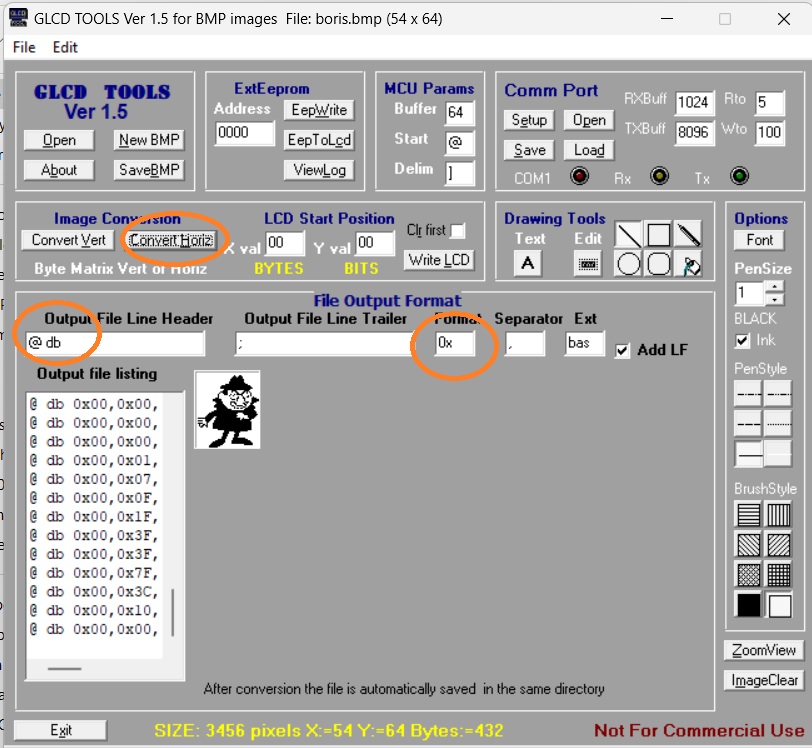Select the pencil drawing tool

point(688,236)
